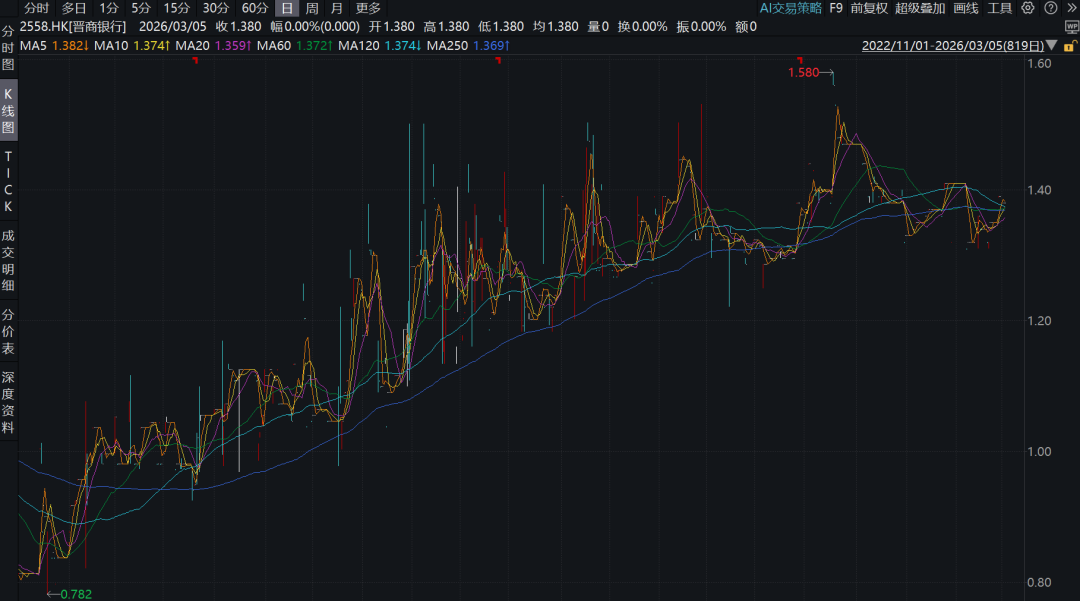Click the MA60 1.372 indicator label

[x=295, y=45]
